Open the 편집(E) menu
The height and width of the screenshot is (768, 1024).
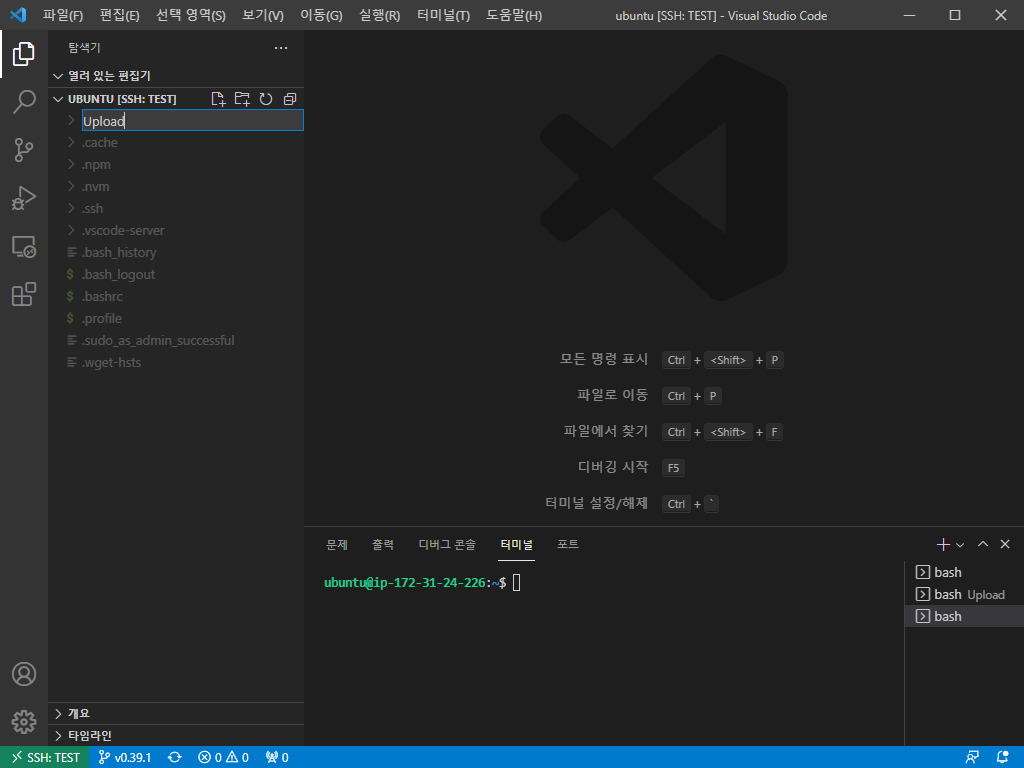[120, 15]
